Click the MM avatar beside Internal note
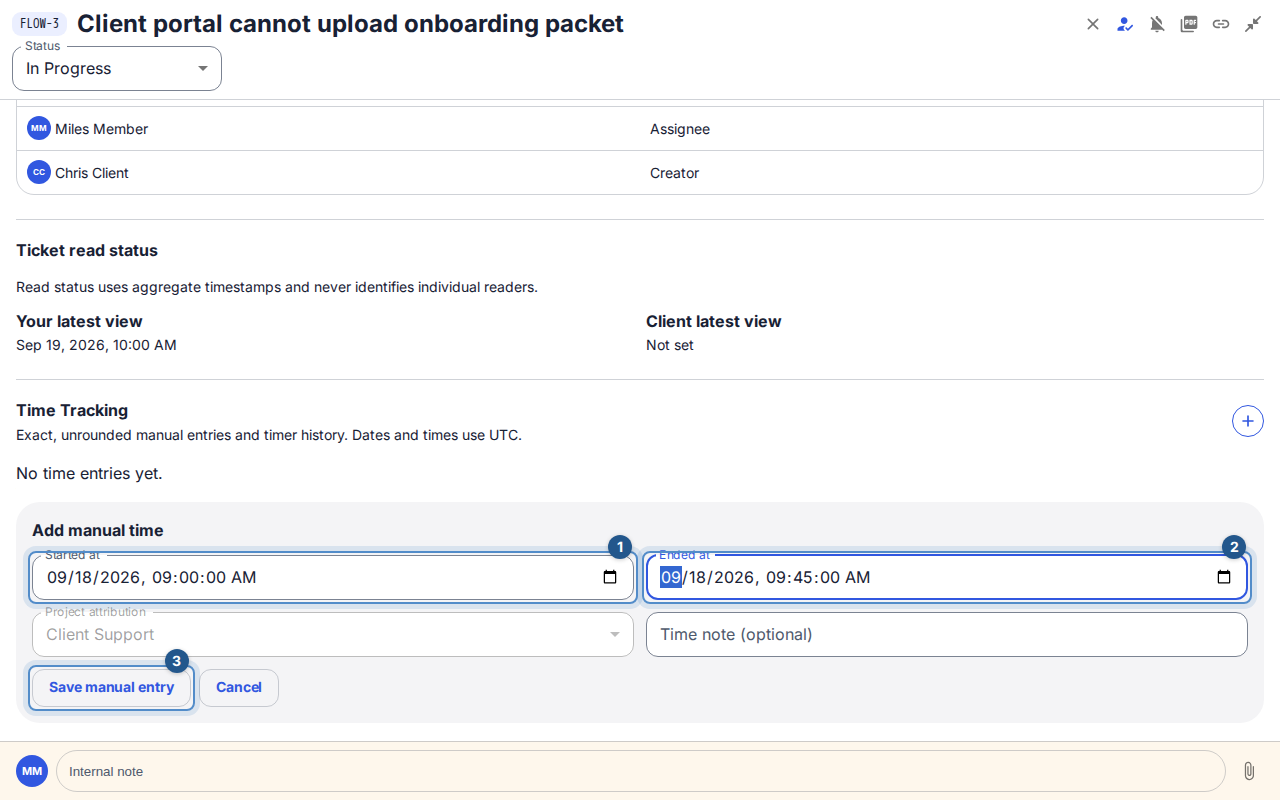This screenshot has width=1280, height=800. (x=32, y=771)
